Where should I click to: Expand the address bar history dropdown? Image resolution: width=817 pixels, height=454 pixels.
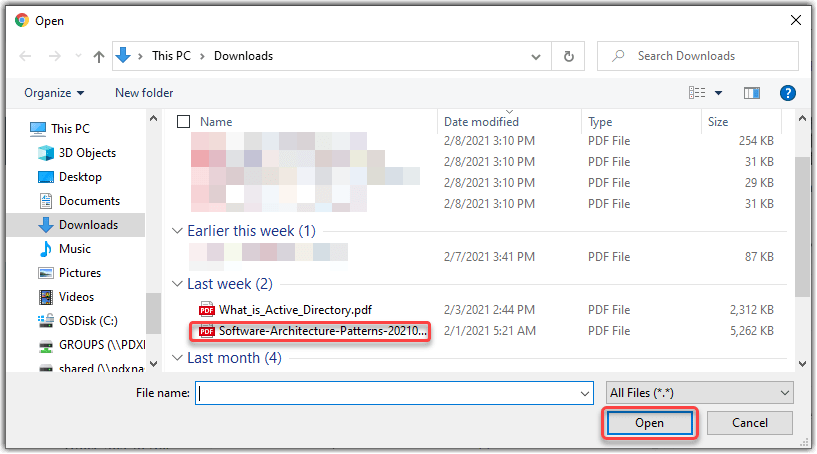pos(541,56)
